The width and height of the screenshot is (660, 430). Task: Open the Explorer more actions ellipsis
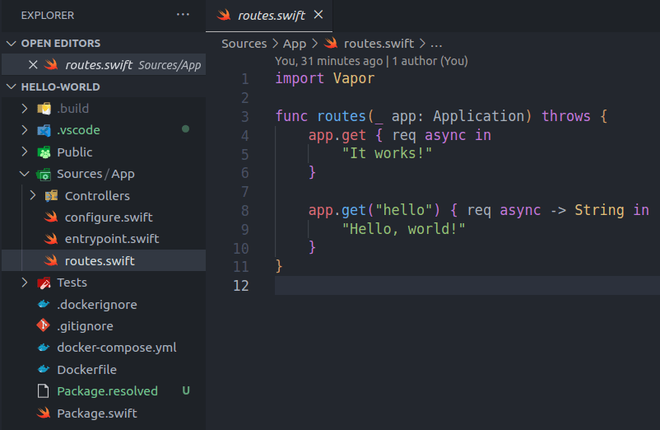pos(182,15)
